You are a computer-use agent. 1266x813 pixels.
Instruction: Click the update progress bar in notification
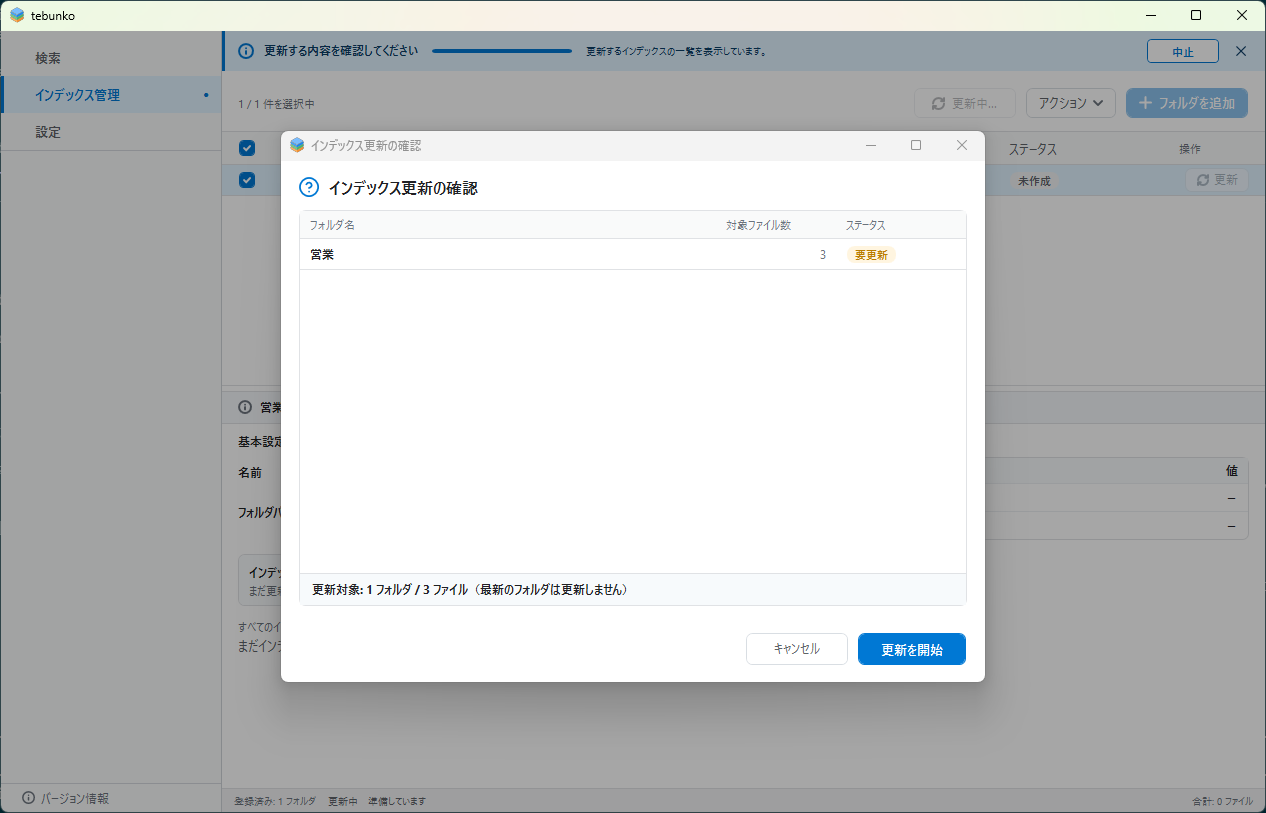(502, 51)
